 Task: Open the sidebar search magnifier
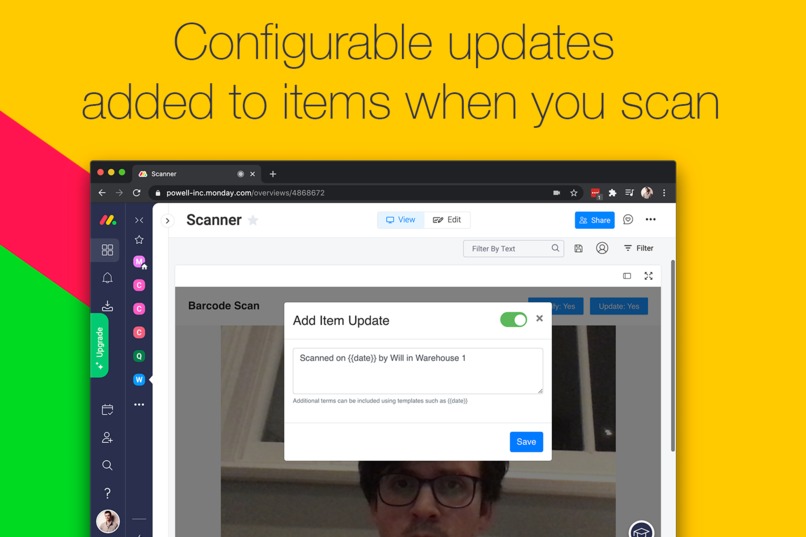(107, 465)
